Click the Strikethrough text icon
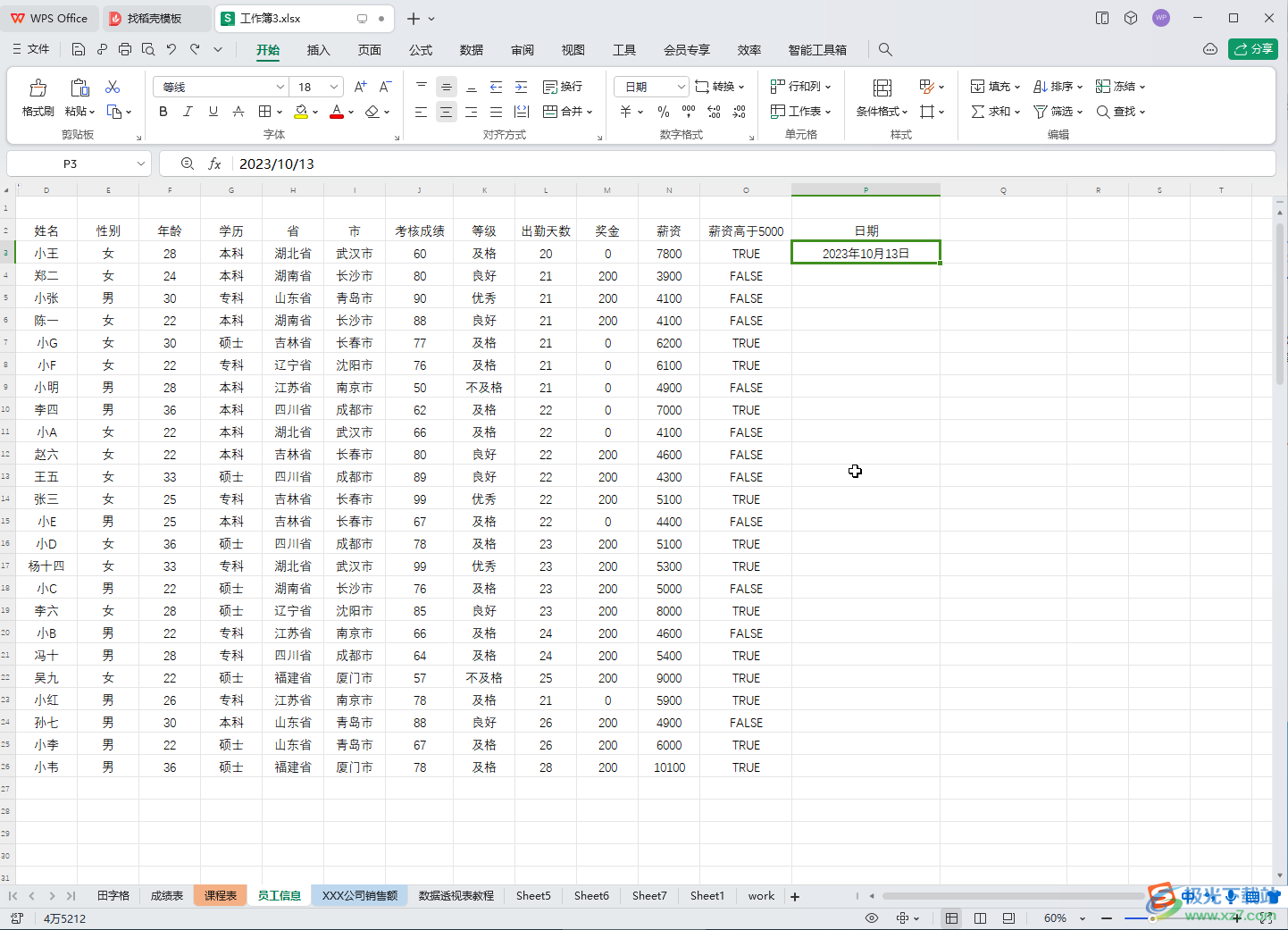The image size is (1288, 930). tap(238, 112)
